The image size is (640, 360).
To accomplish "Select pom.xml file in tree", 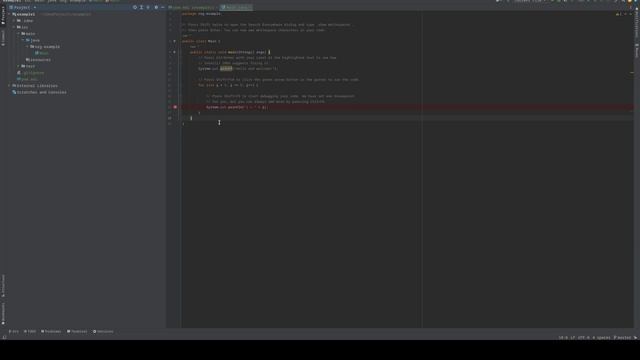I will pos(27,79).
